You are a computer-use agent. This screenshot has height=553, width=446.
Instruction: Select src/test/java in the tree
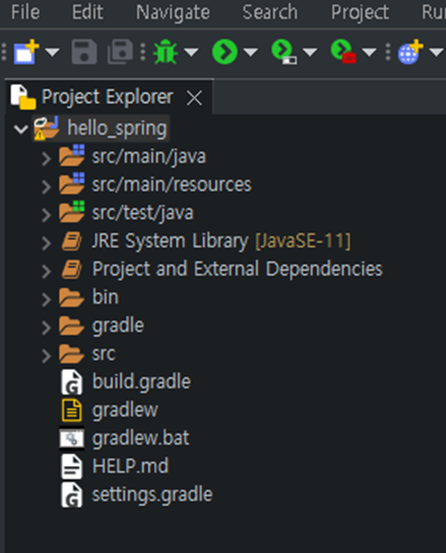143,213
